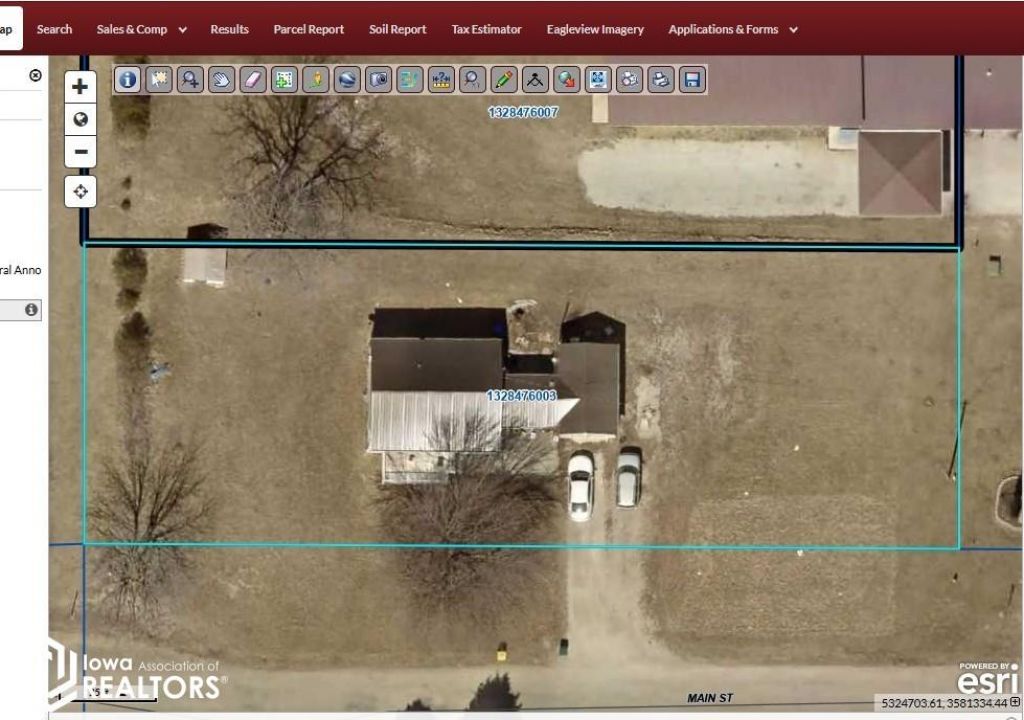Click parcel label 1328476003 on map
1024x720 pixels.
(x=521, y=396)
